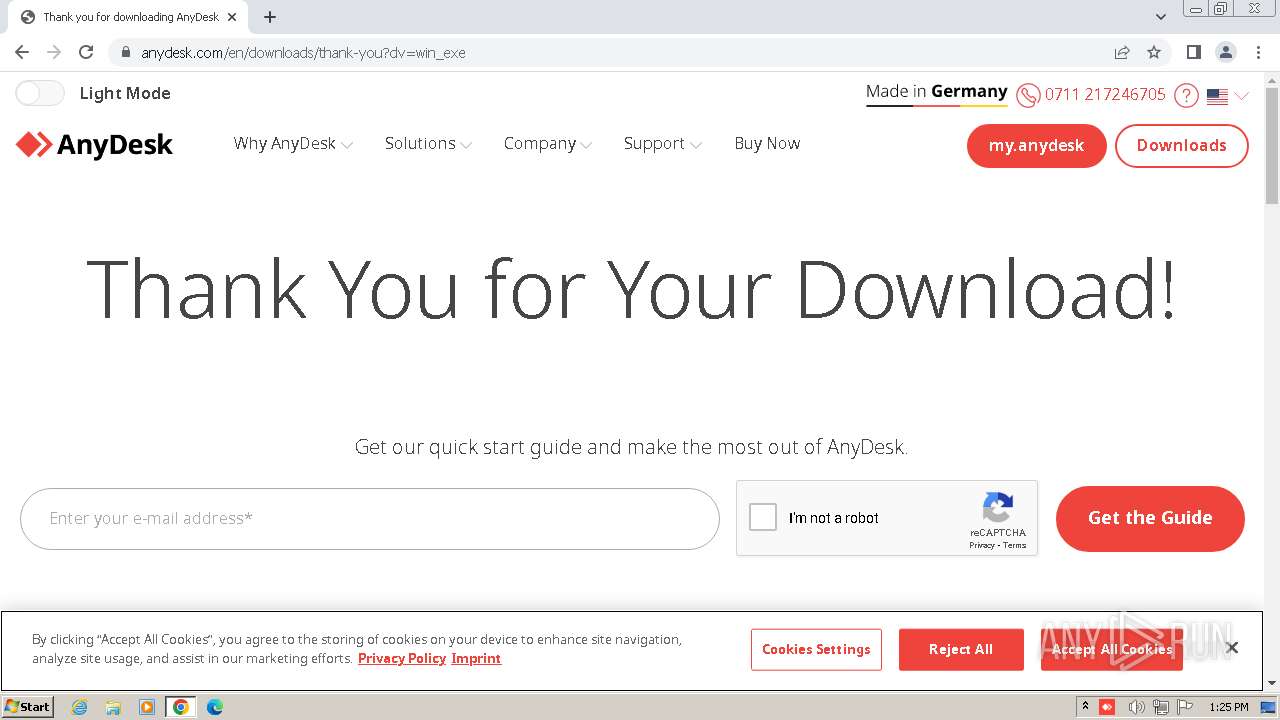This screenshot has height=720, width=1280.
Task: Open Microsoft Edge from the taskbar
Action: (x=215, y=706)
